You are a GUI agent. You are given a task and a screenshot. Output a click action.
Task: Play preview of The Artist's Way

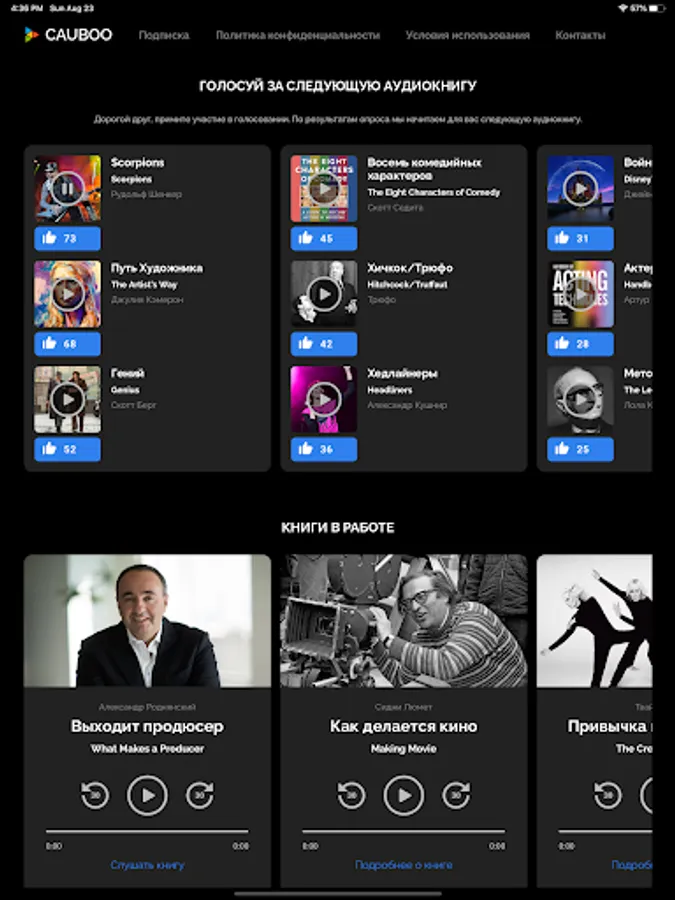click(67, 294)
